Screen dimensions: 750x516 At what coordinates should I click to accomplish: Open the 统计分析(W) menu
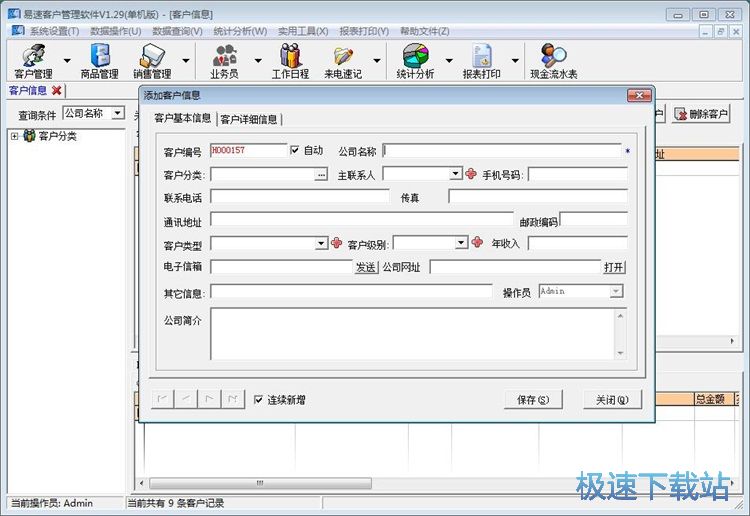[240, 31]
